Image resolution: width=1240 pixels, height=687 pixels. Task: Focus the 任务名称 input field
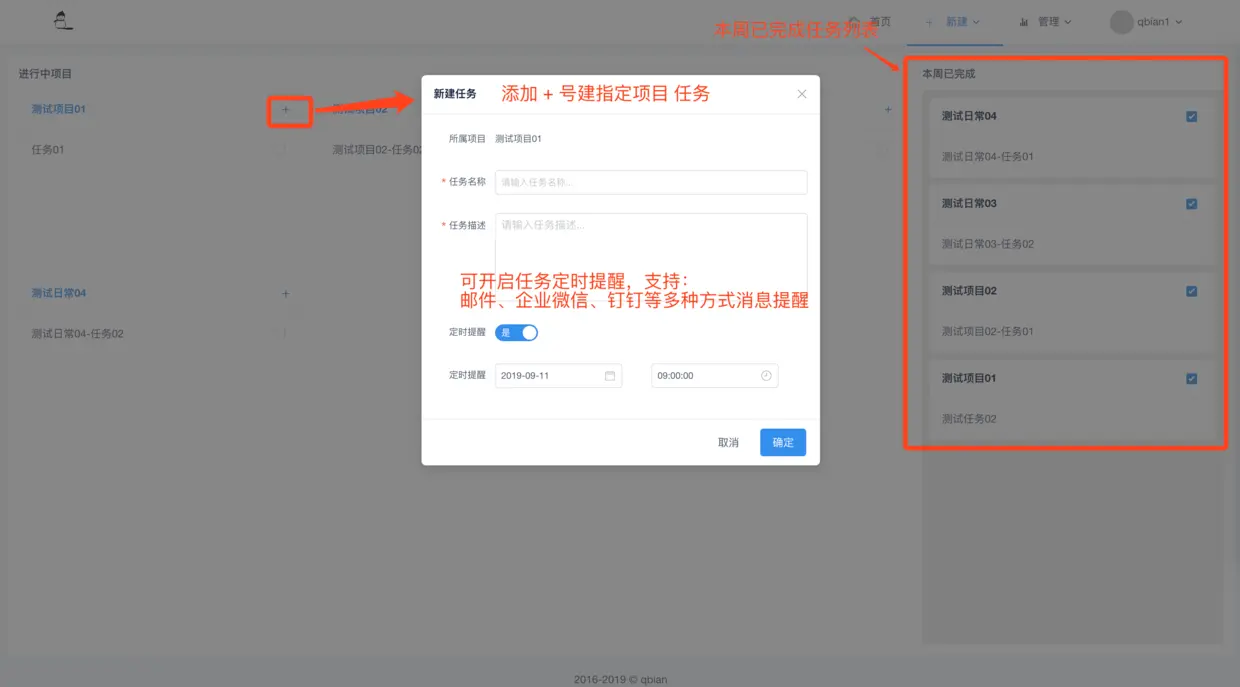tap(651, 182)
